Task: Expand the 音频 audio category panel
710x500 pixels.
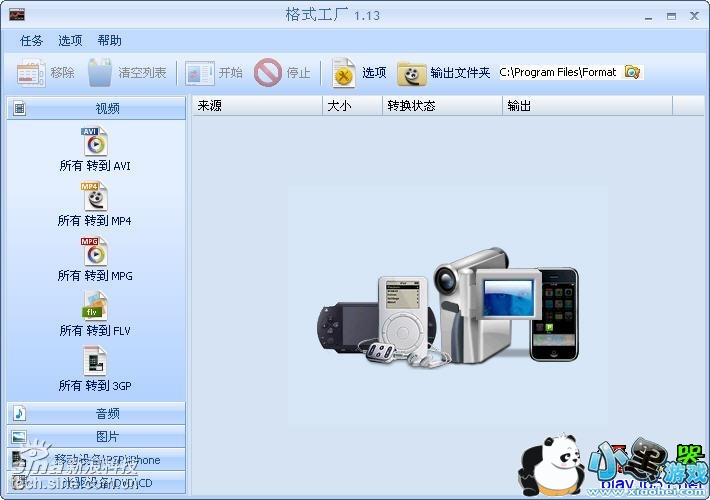Action: (96, 413)
